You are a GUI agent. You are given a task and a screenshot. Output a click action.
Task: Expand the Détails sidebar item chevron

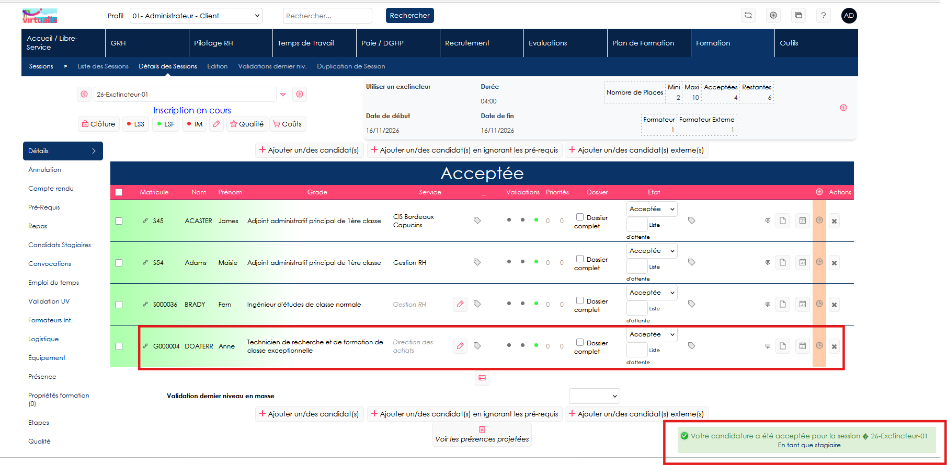[x=93, y=151]
